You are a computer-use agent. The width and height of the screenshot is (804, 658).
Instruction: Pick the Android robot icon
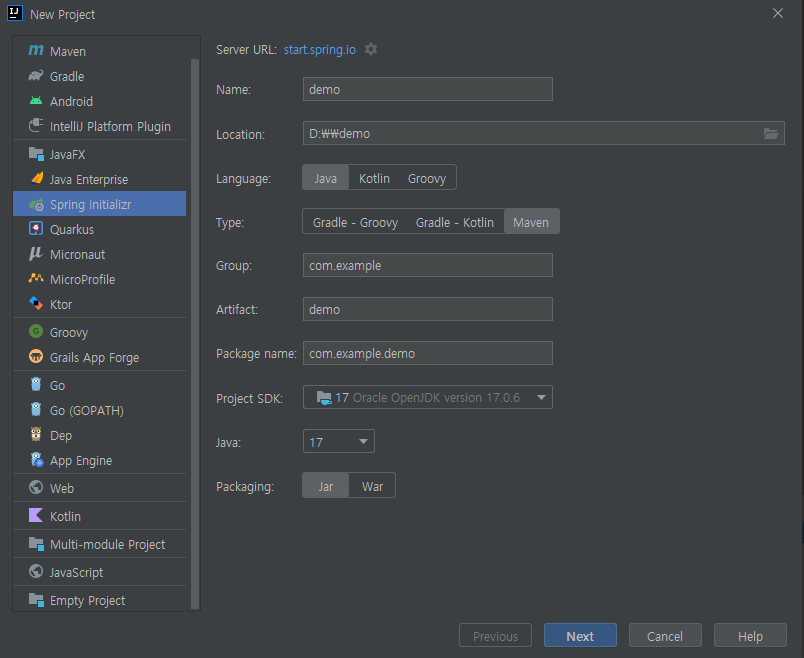[36, 101]
